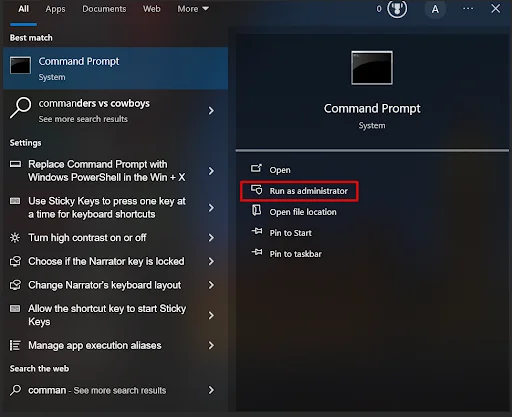Open the More dropdown
The height and width of the screenshot is (417, 512).
tap(193, 9)
